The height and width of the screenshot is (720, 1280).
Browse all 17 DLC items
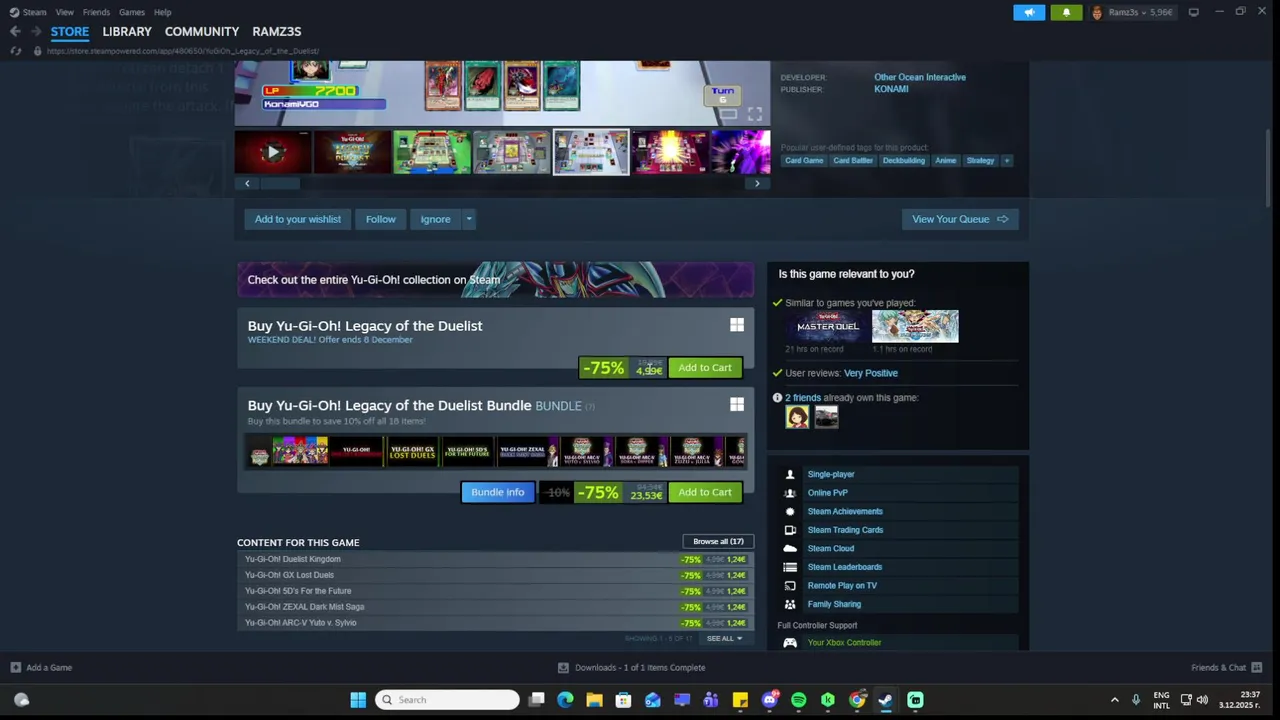[x=718, y=541]
